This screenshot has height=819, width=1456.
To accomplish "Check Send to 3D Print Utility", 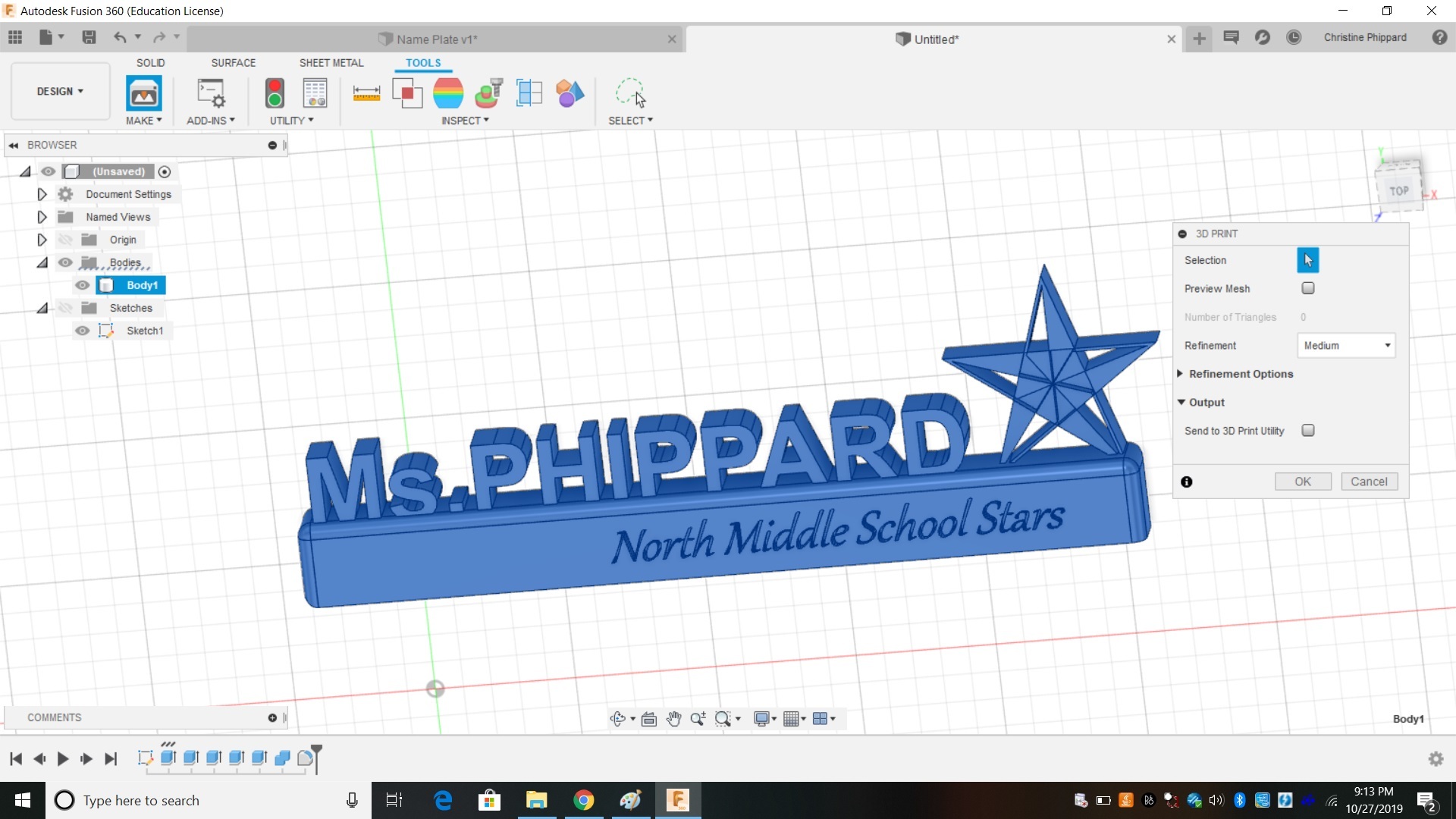I will (1308, 431).
